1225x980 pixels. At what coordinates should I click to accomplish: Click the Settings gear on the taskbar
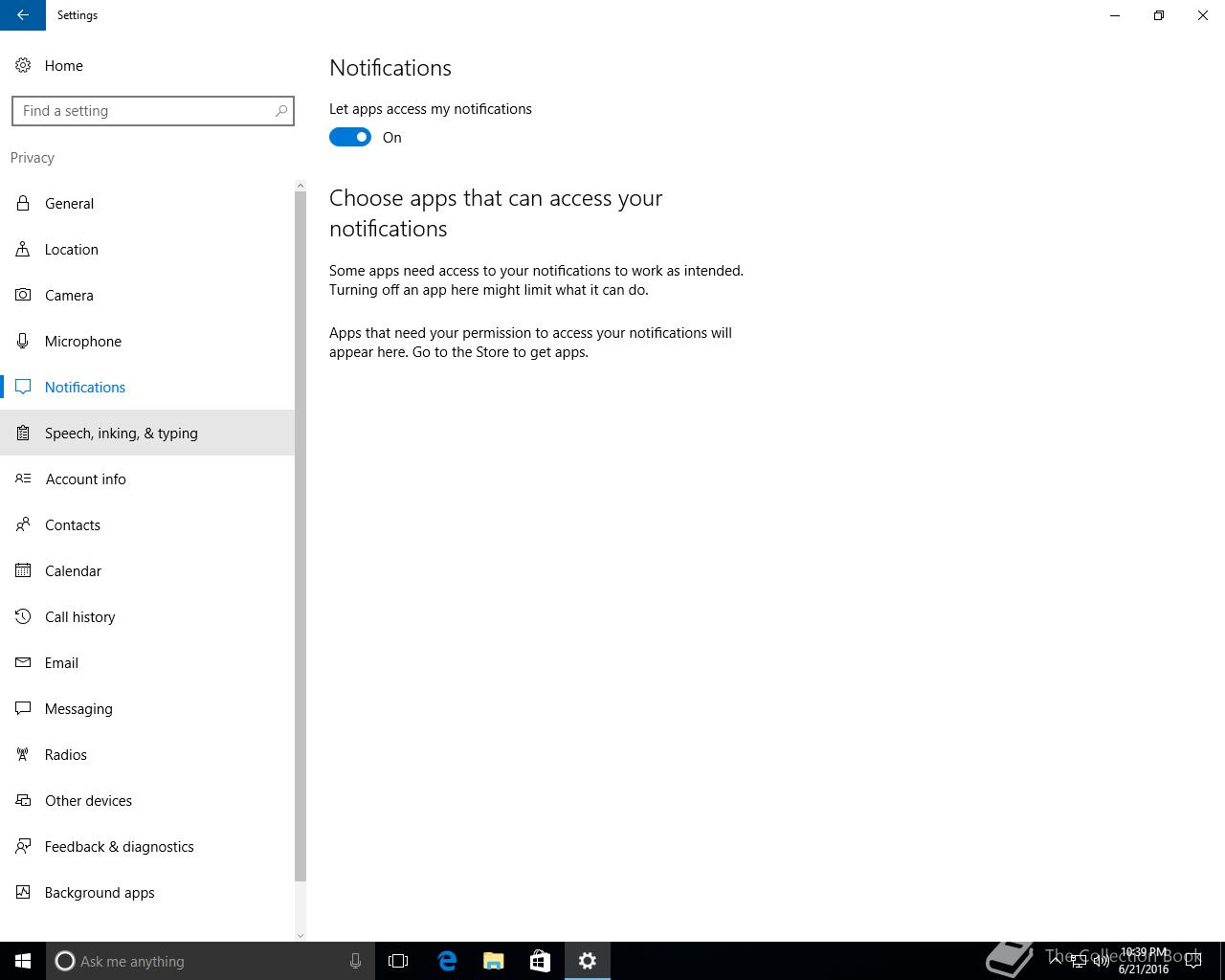[588, 961]
